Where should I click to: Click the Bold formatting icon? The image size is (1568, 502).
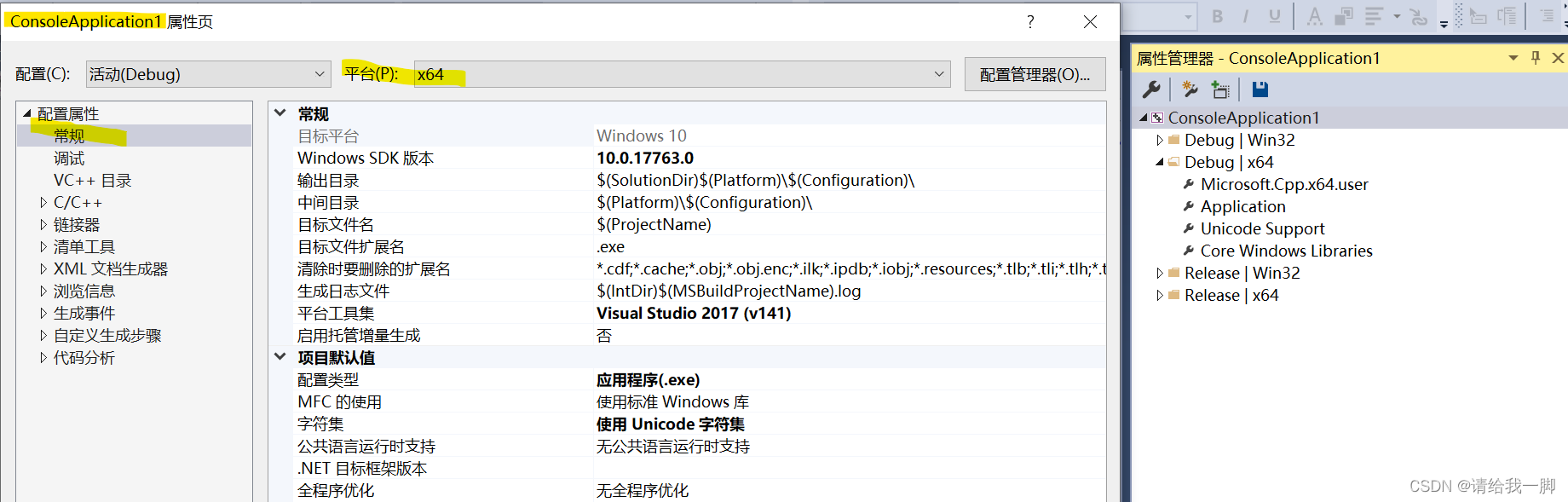click(1217, 16)
